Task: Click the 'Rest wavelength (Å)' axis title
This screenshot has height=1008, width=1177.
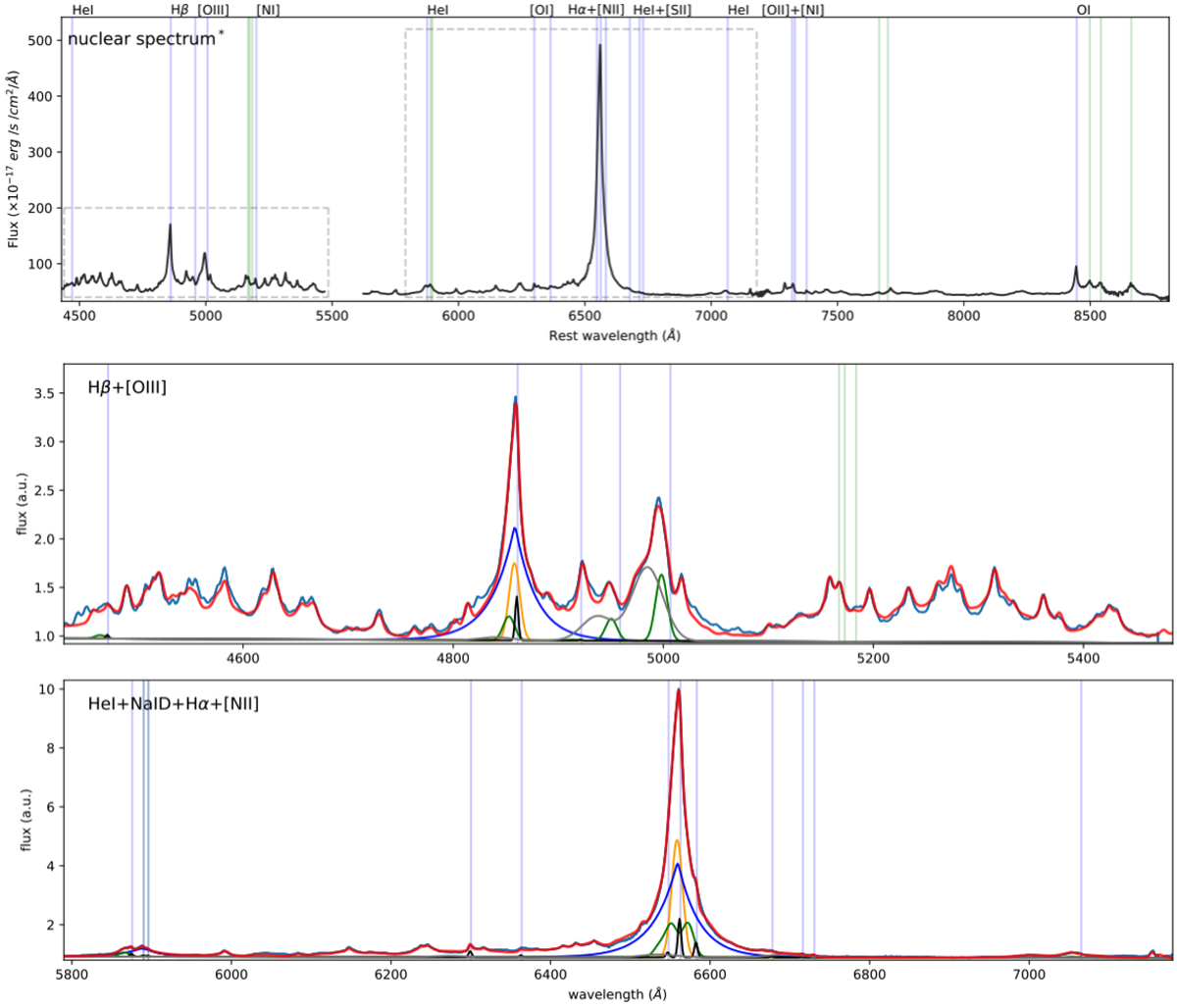Action: pos(615,335)
